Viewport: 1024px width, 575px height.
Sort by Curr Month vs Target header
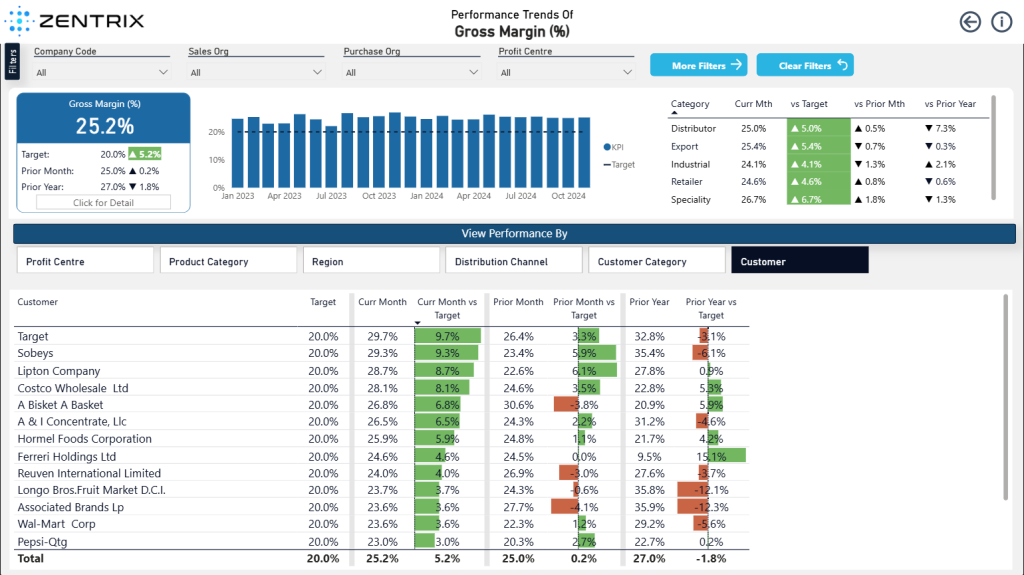click(447, 308)
